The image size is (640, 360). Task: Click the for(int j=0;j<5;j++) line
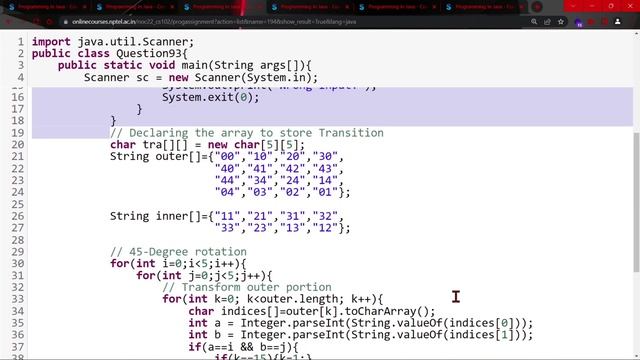[204, 275]
